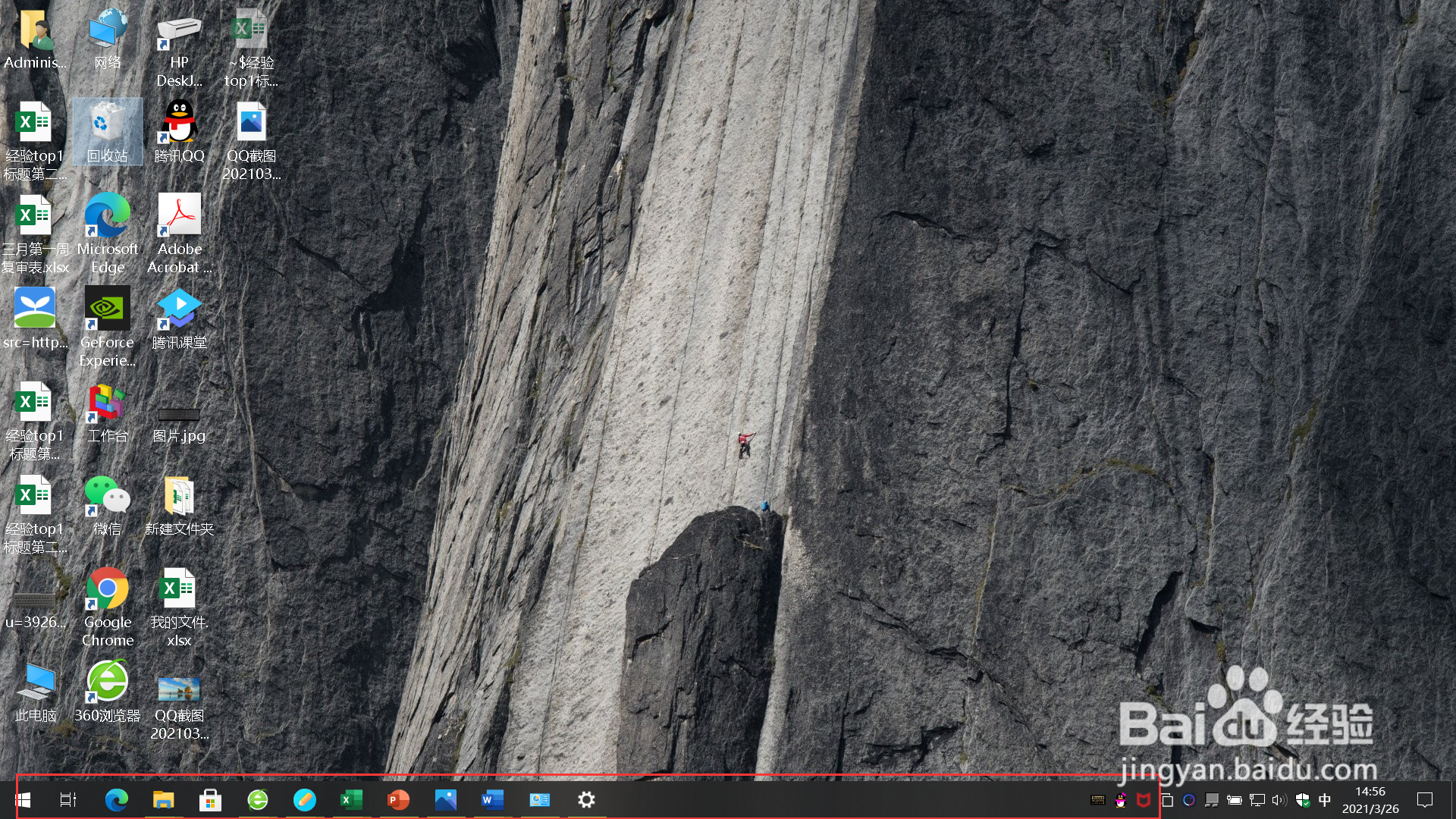Select 三月第一周复审表.xlsx file
The image size is (1456, 819).
point(35,235)
